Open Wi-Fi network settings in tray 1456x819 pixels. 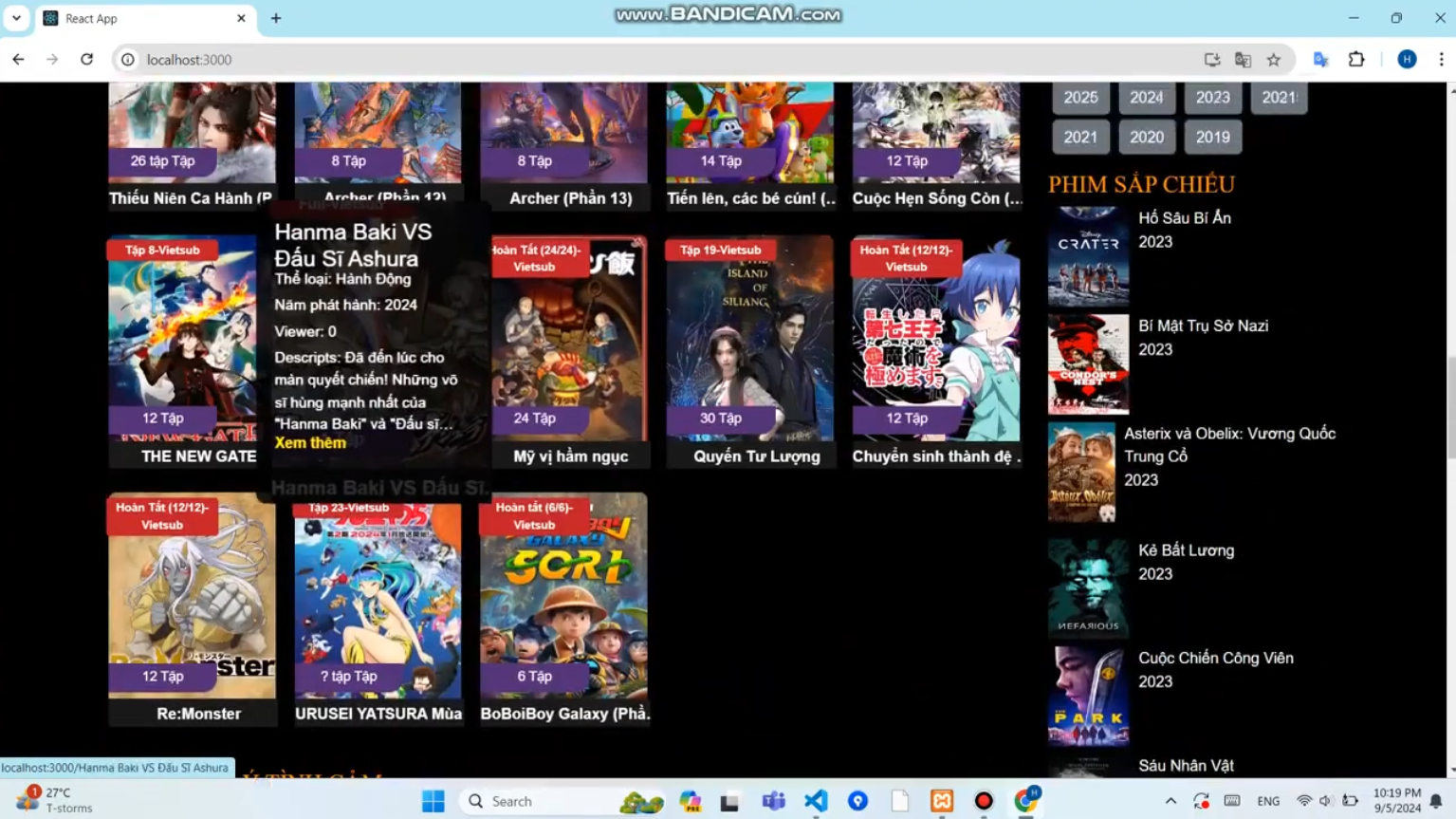(1304, 801)
